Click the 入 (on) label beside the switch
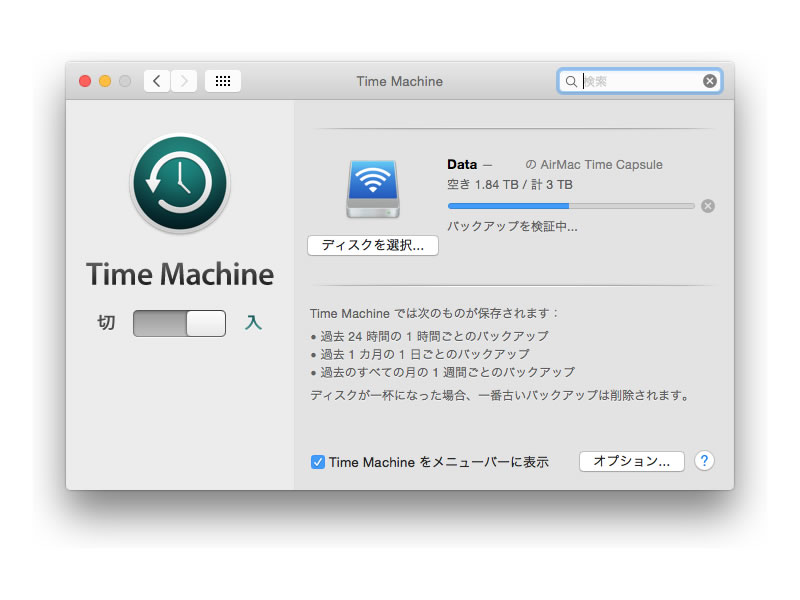Image resolution: width=800 pixels, height=600 pixels. tap(253, 323)
